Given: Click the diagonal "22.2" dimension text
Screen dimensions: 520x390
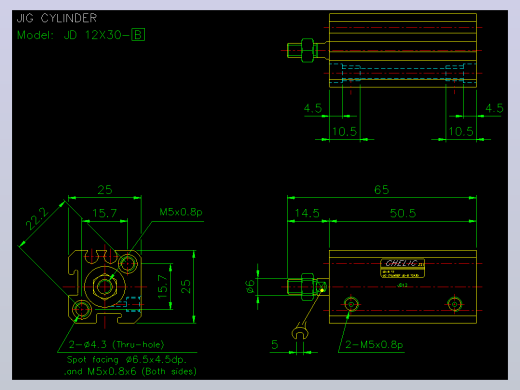Looking at the screenshot, I should (37, 219).
